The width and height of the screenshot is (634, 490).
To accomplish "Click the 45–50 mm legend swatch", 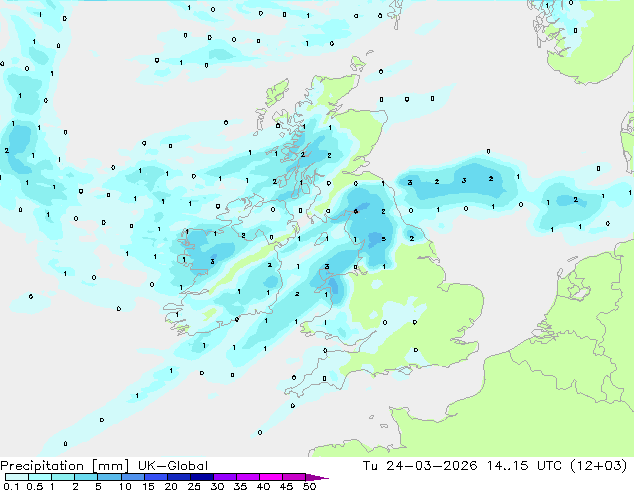I will pos(293,477).
